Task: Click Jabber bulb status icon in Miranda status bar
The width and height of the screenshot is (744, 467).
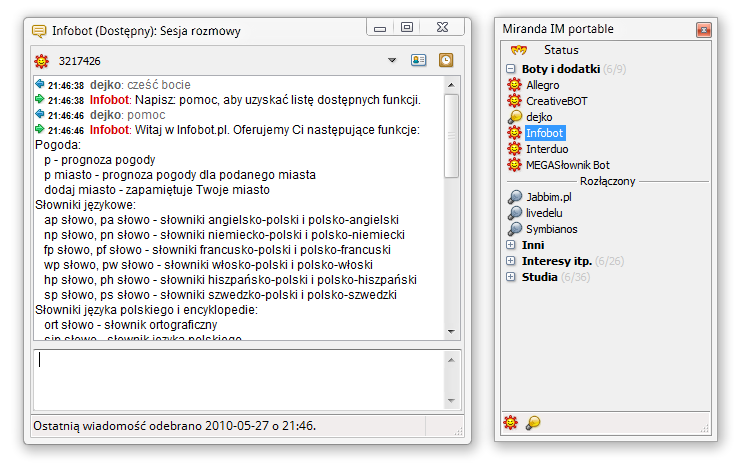Action: [x=533, y=422]
